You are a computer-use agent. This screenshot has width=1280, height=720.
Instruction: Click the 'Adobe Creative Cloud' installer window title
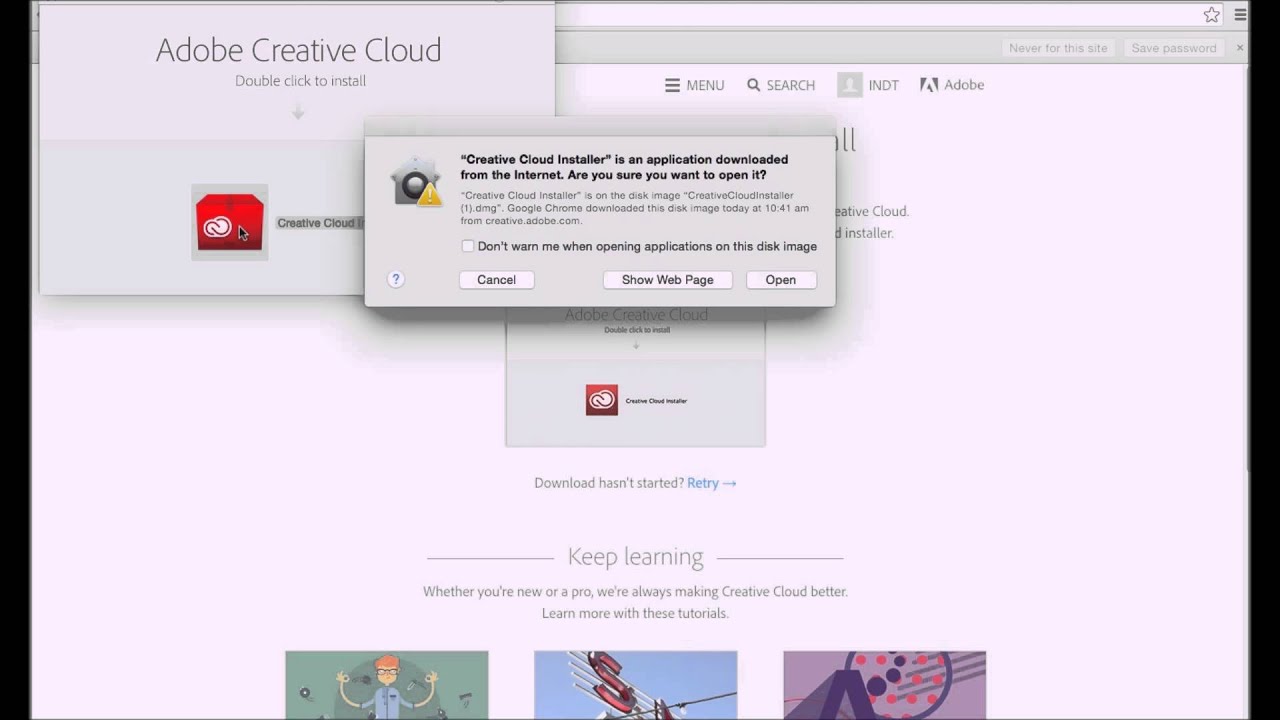tap(298, 50)
